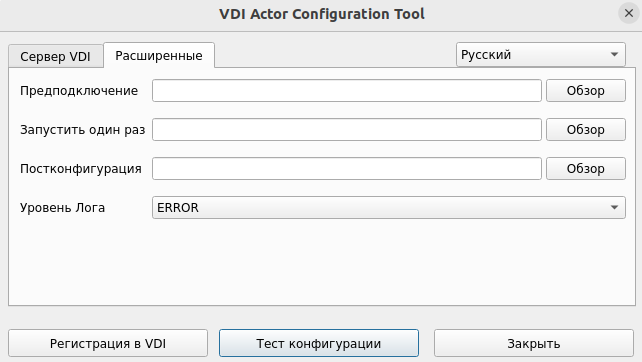
Task: Click Обзор button next to Предподключение
Action: point(585,90)
